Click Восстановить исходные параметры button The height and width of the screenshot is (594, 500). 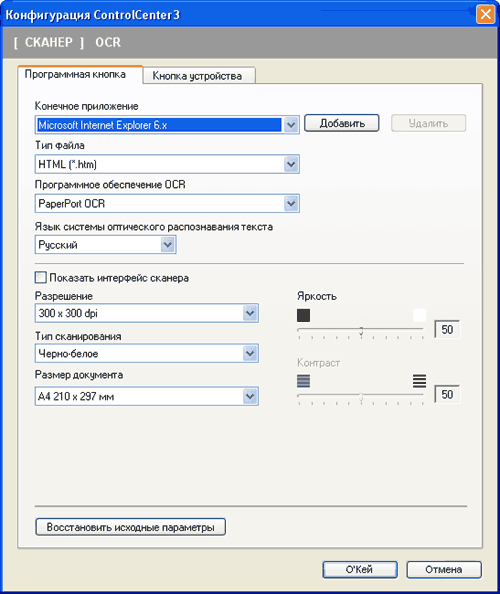point(130,527)
